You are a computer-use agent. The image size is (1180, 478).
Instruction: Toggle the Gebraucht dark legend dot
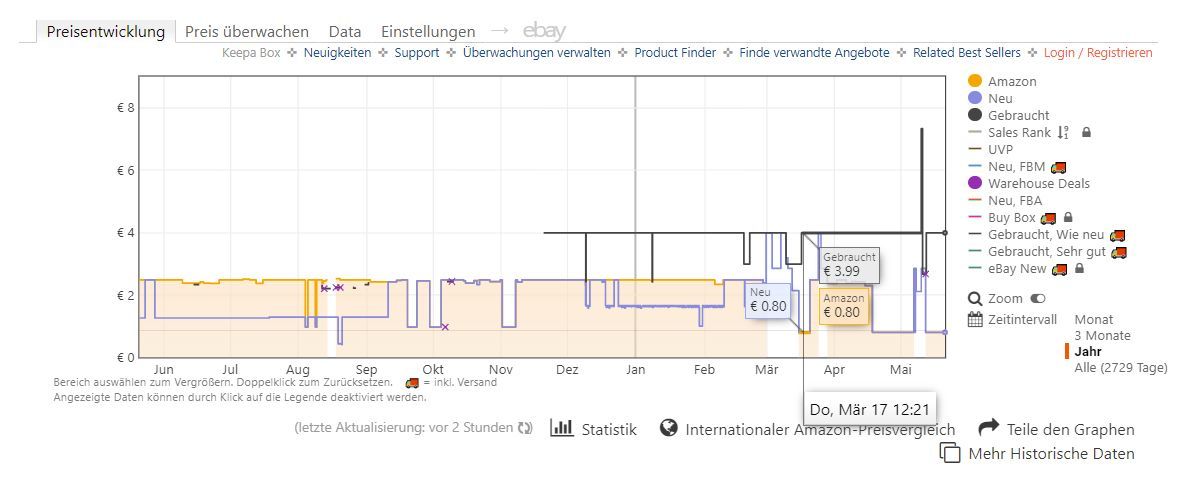click(975, 115)
